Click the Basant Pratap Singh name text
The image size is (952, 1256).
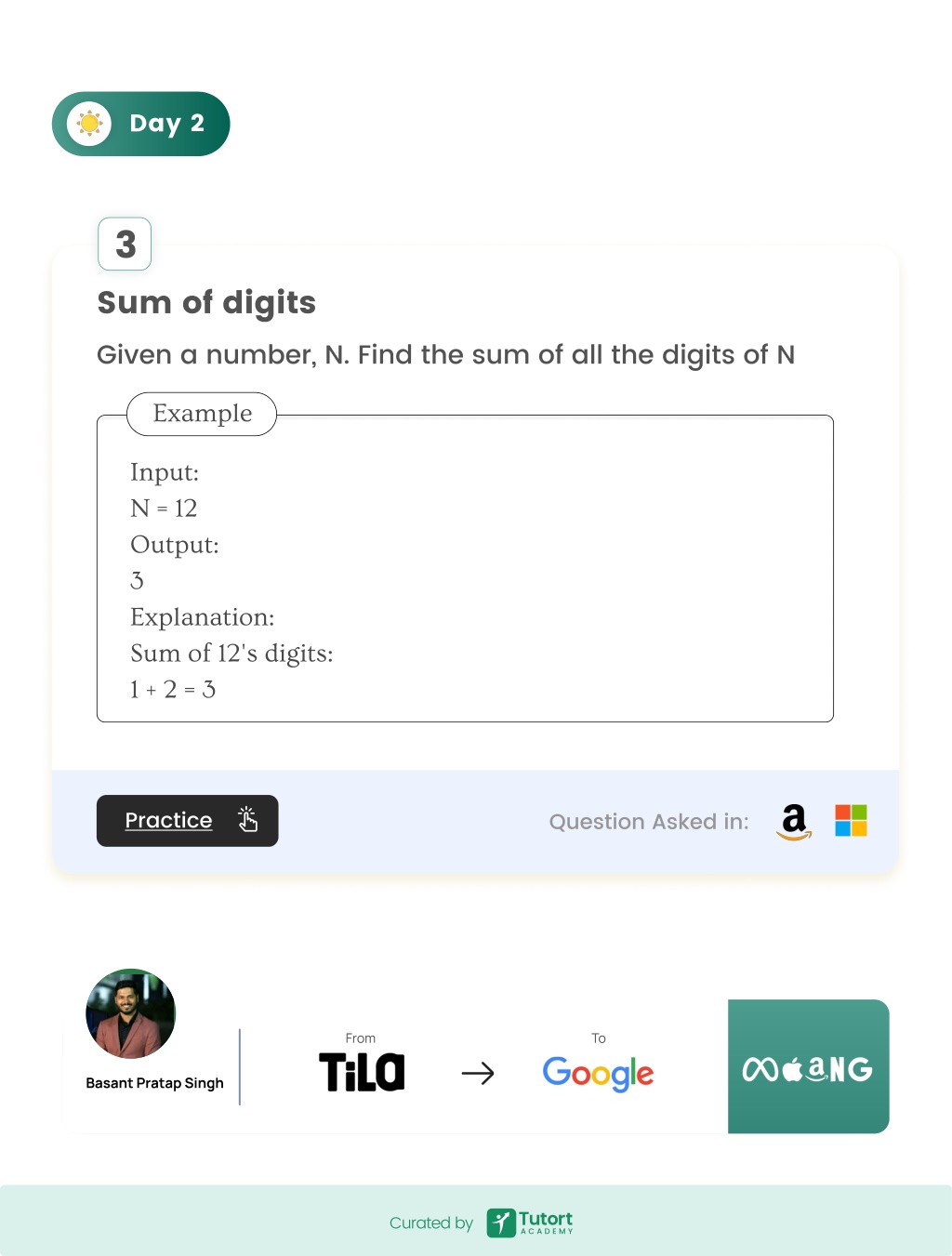point(154,1083)
